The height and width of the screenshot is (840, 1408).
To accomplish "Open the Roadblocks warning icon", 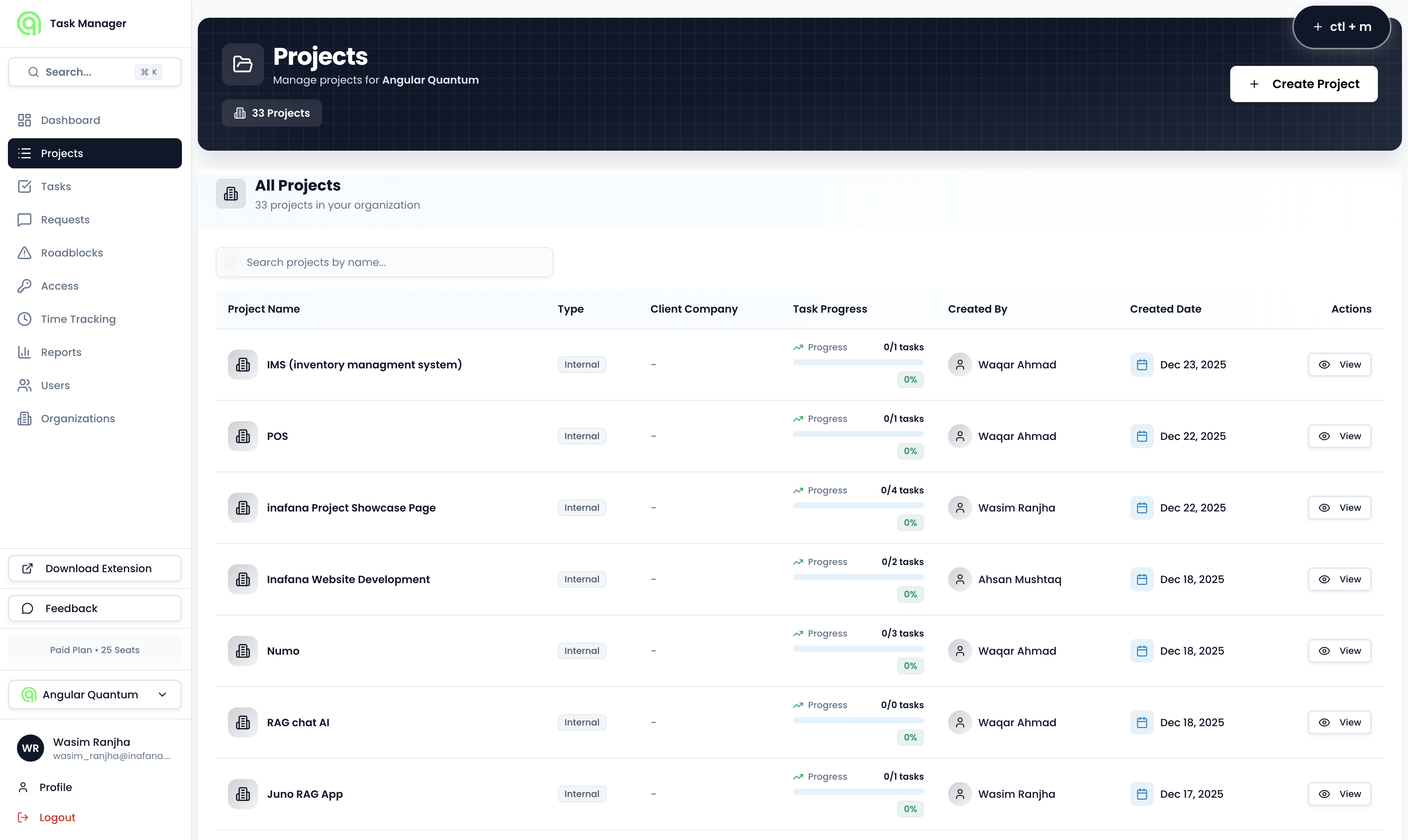I will [x=25, y=252].
